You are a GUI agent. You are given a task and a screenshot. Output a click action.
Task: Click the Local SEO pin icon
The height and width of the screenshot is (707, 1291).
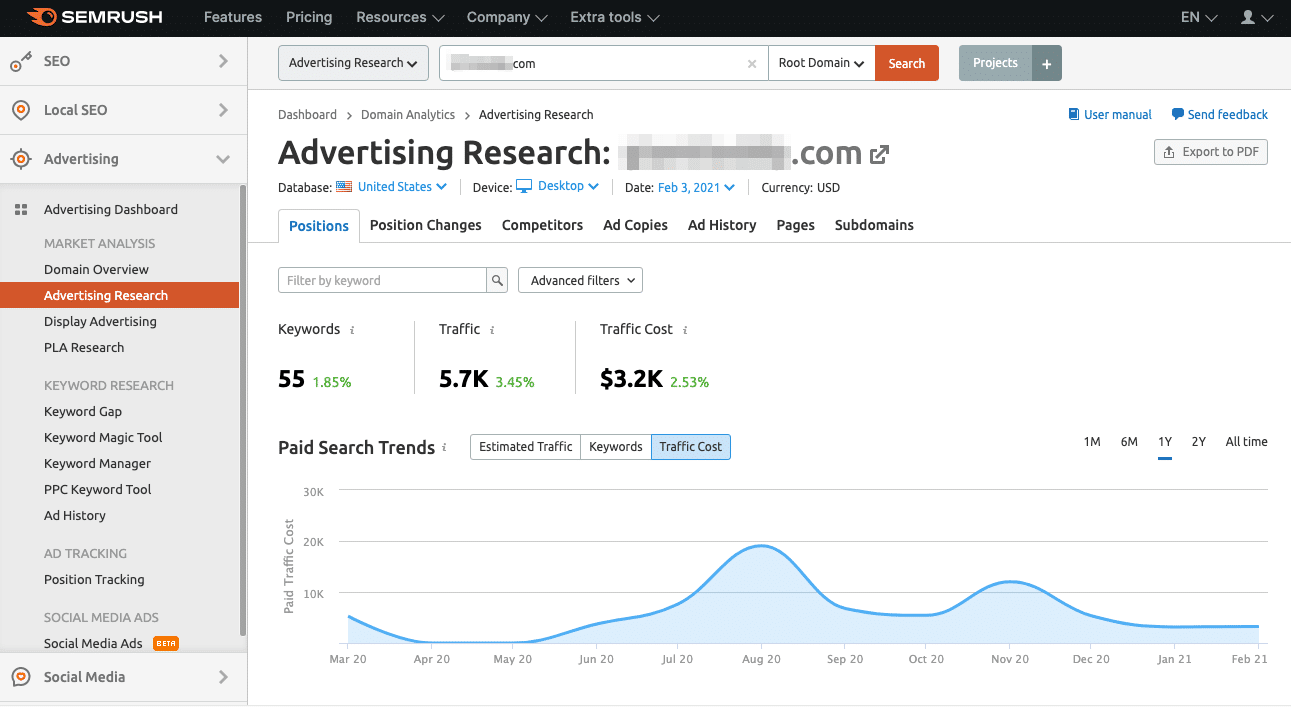21,111
